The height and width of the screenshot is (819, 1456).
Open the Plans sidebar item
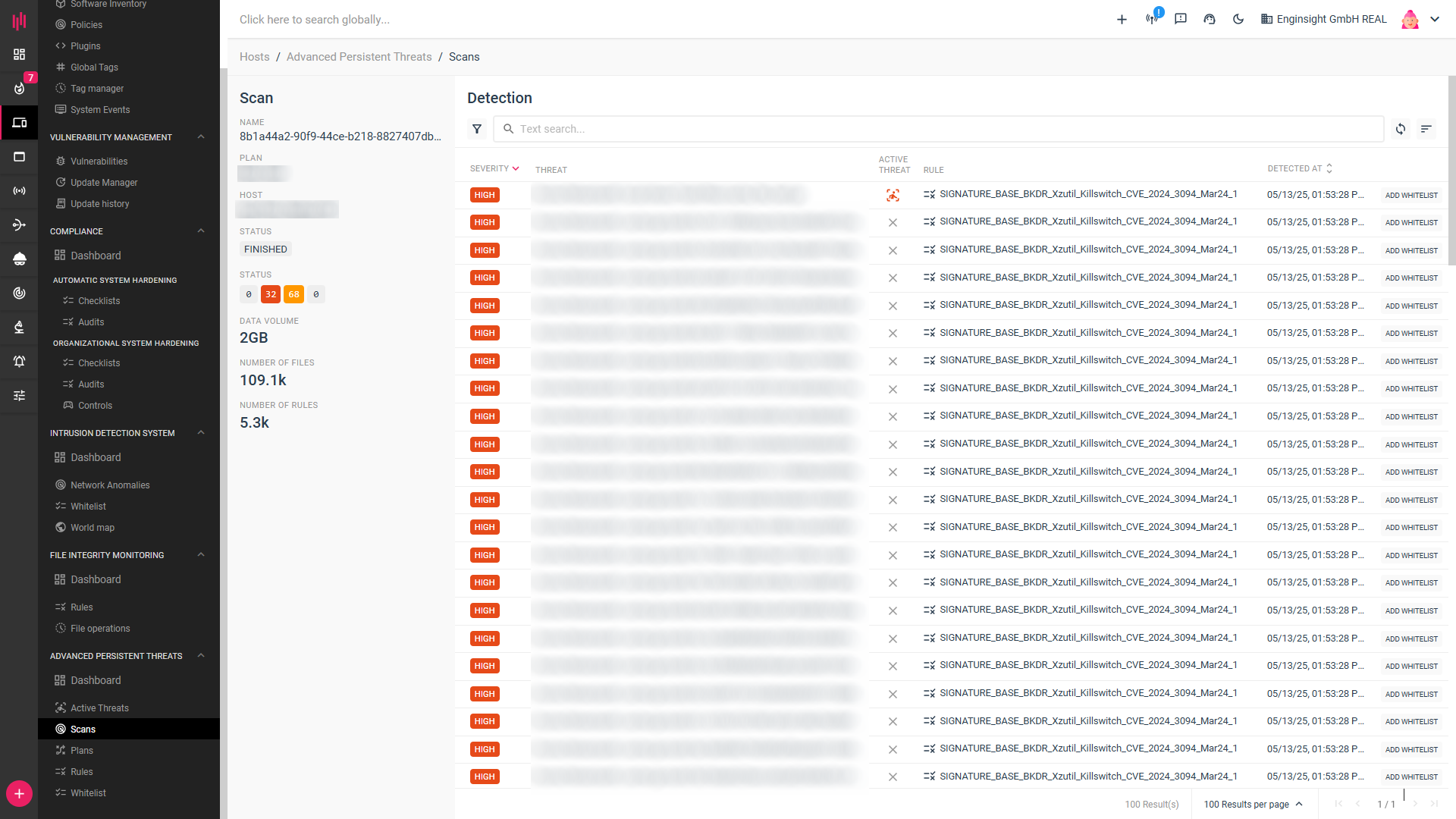(x=82, y=751)
